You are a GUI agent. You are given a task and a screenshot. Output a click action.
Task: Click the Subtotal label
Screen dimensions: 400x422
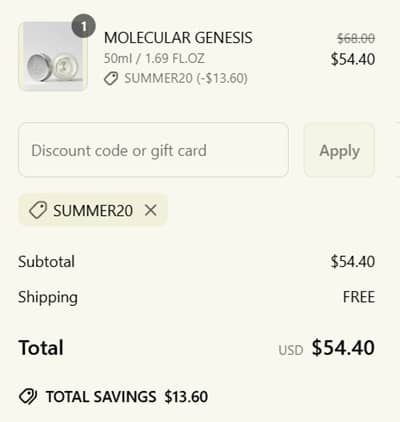(x=46, y=262)
